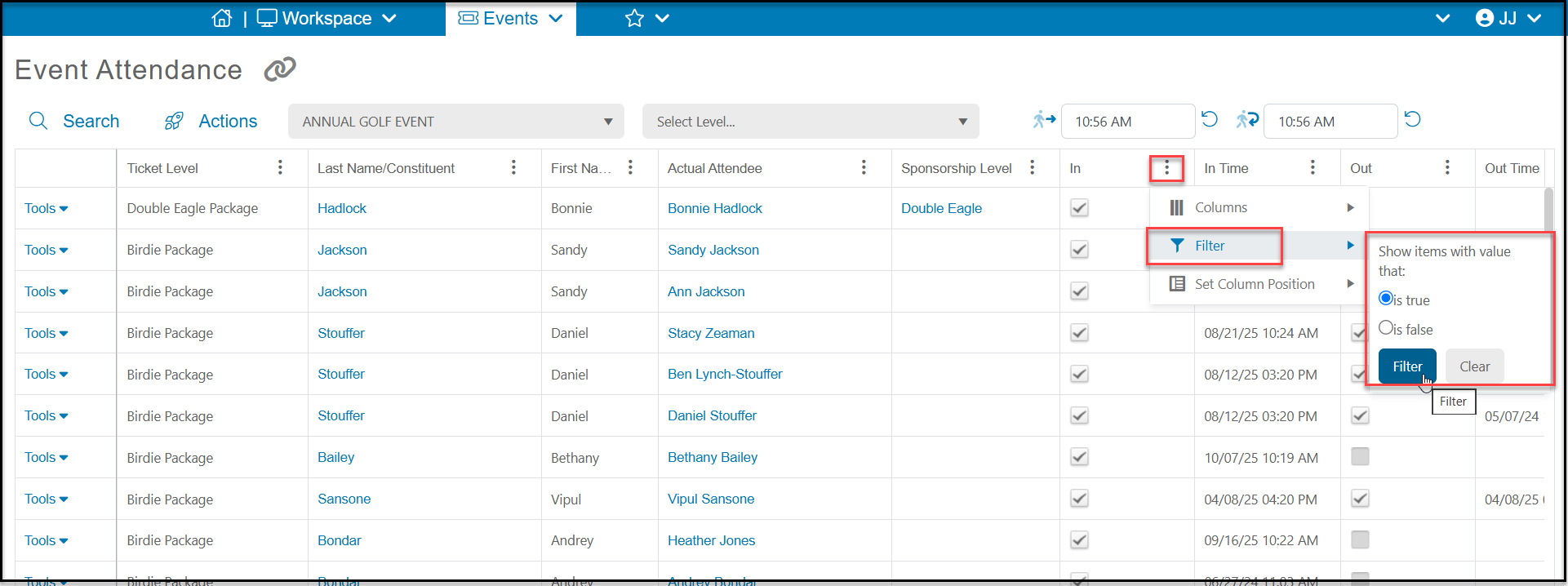Screen dimensions: 1568x586
Task: Click the Clear filter button
Action: click(1474, 366)
